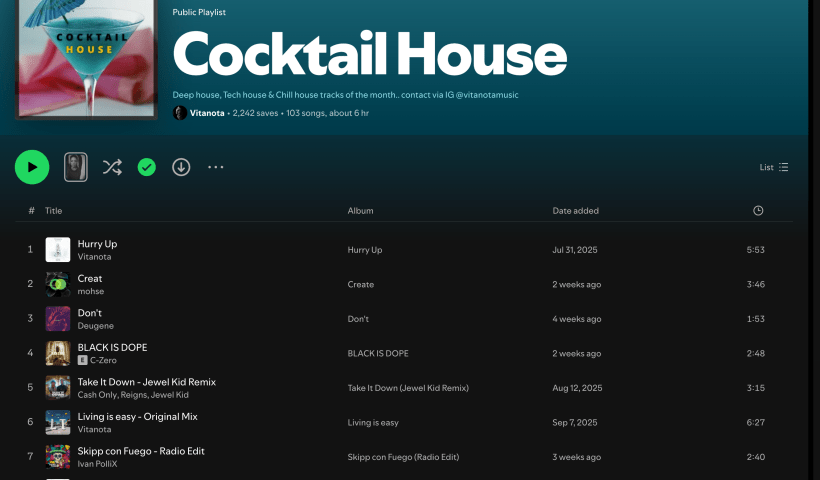Sort tracks by the Title column header
The width and height of the screenshot is (820, 480).
tap(53, 211)
